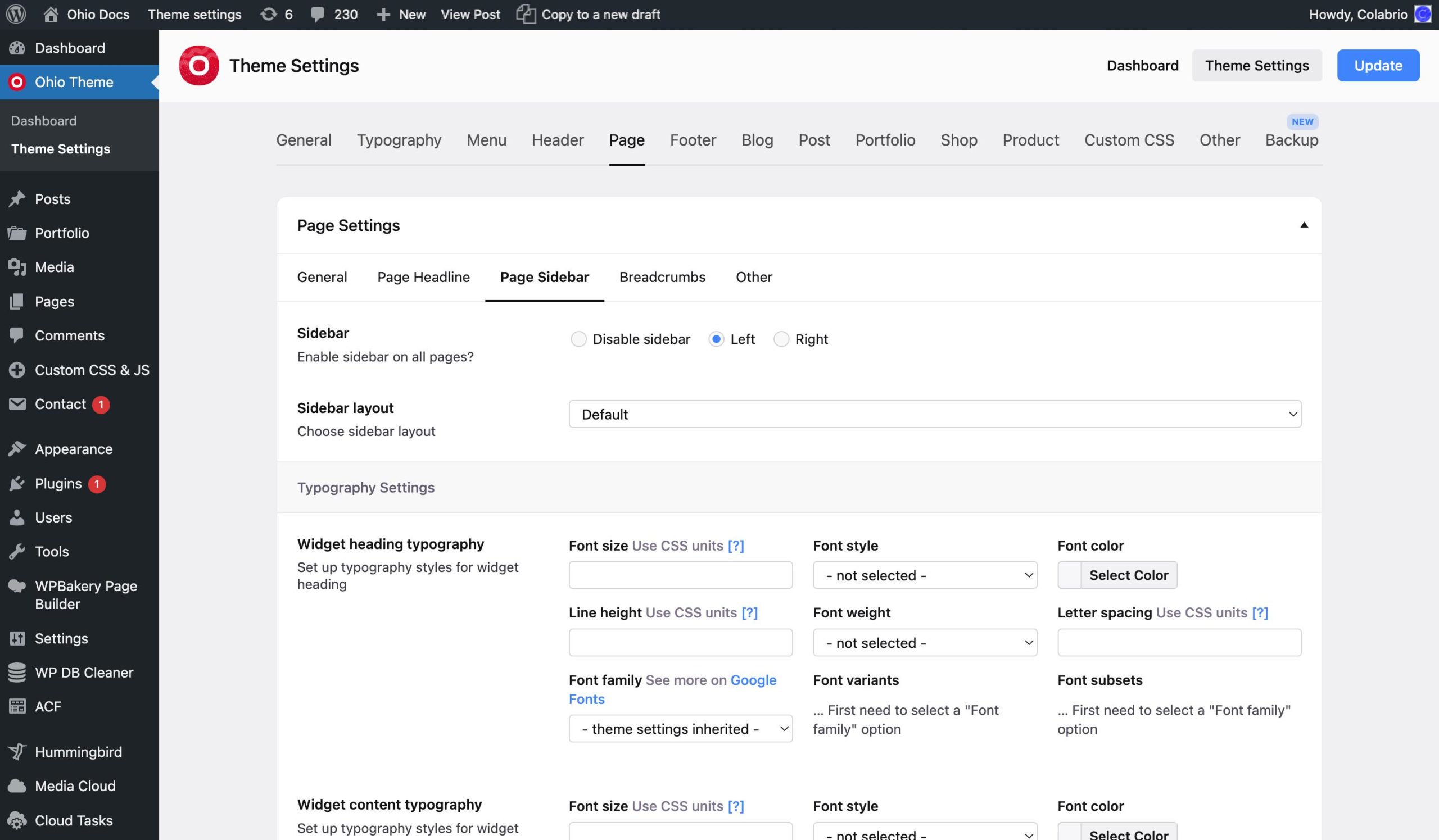Click the WP DB Cleaner database icon

coord(17,672)
